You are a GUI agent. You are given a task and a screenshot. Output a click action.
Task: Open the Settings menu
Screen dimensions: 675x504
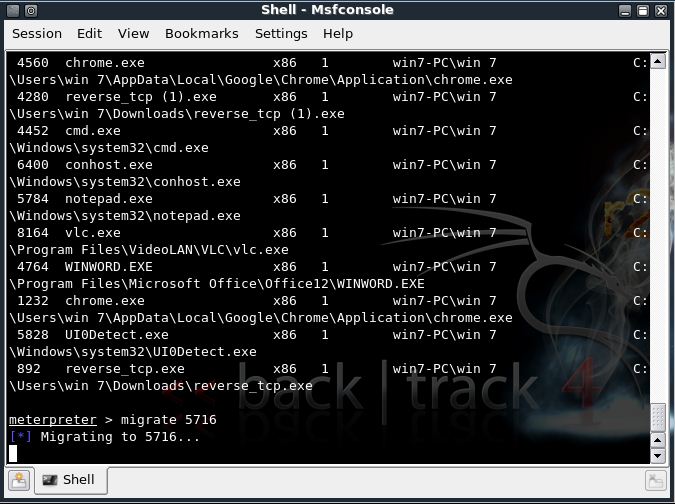pos(281,34)
